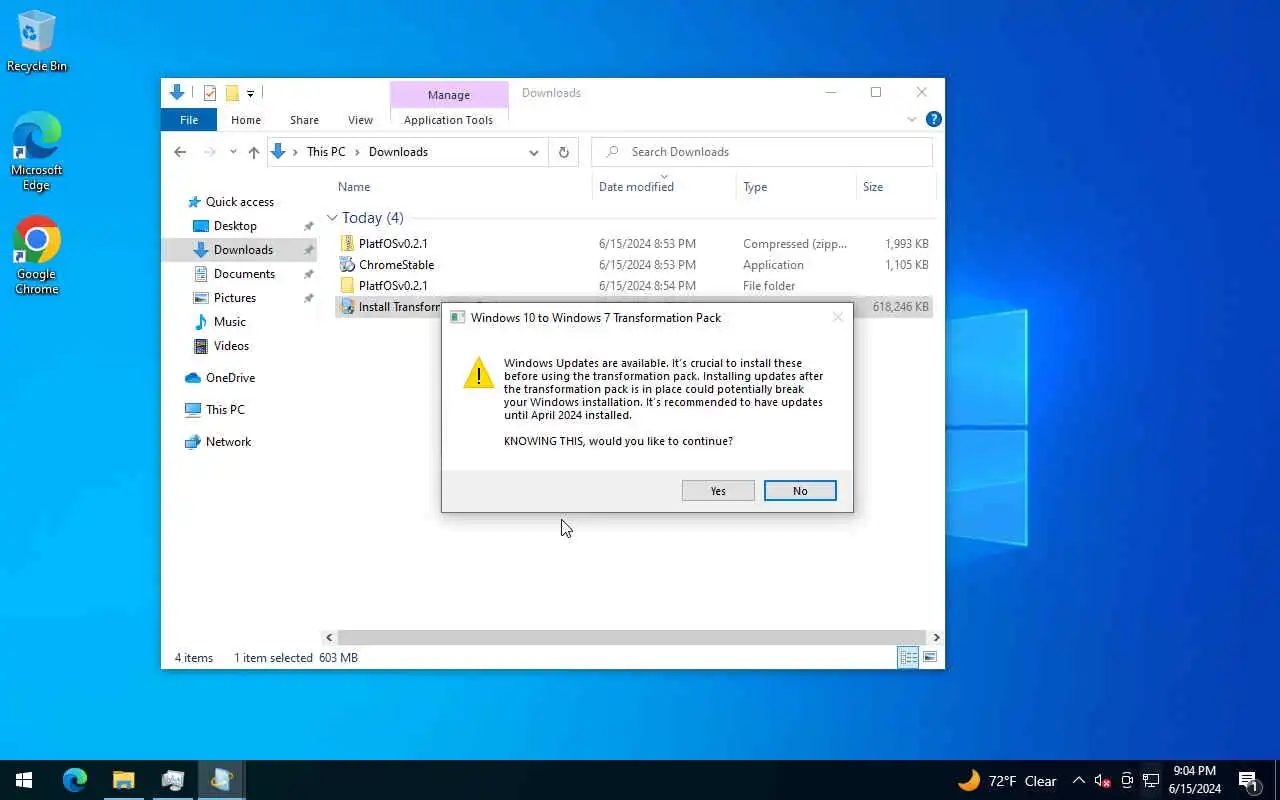Viewport: 1280px width, 800px height.
Task: Open the clock showing 9:04 PM
Action: coord(1195,780)
